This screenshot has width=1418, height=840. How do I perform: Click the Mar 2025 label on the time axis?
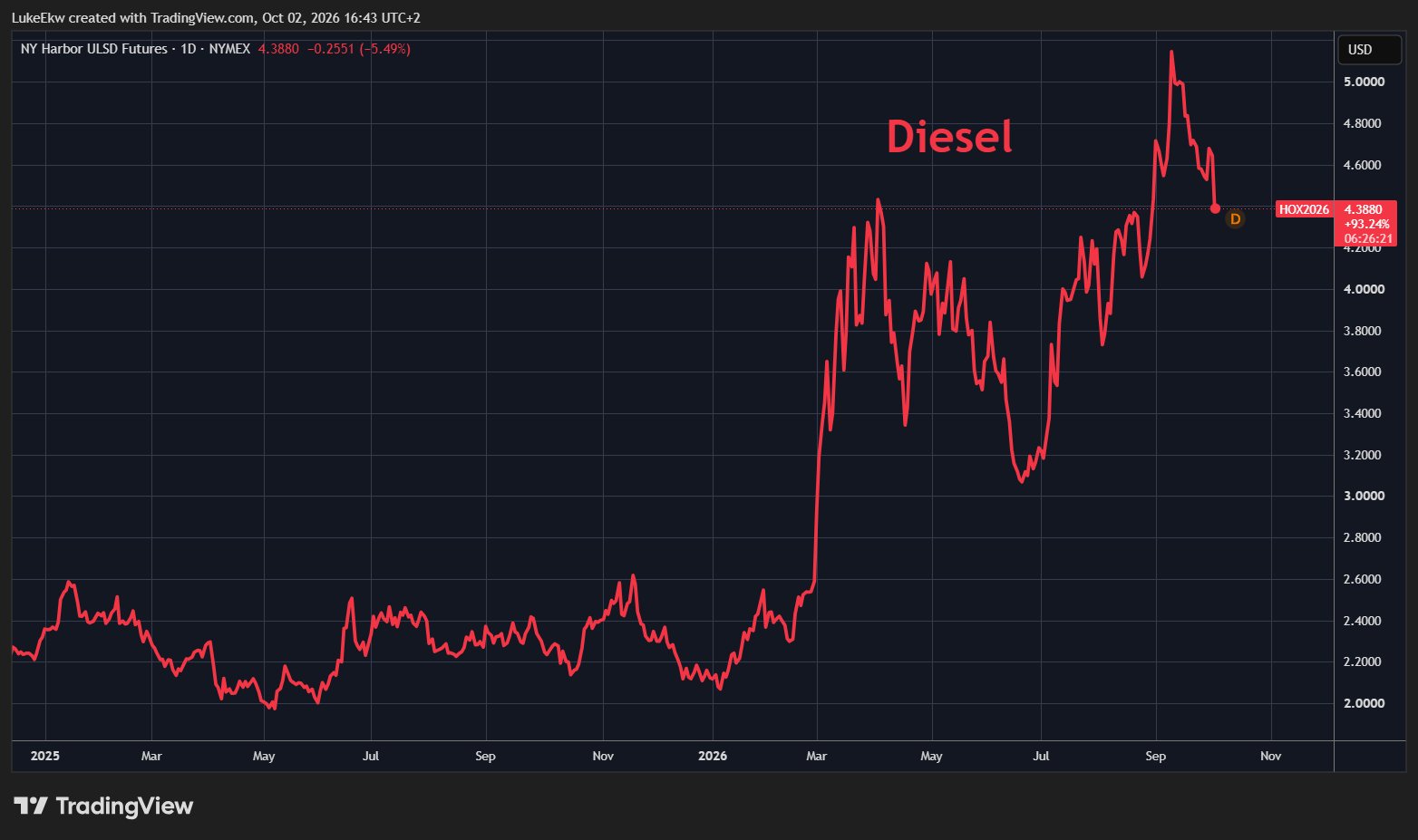151,756
